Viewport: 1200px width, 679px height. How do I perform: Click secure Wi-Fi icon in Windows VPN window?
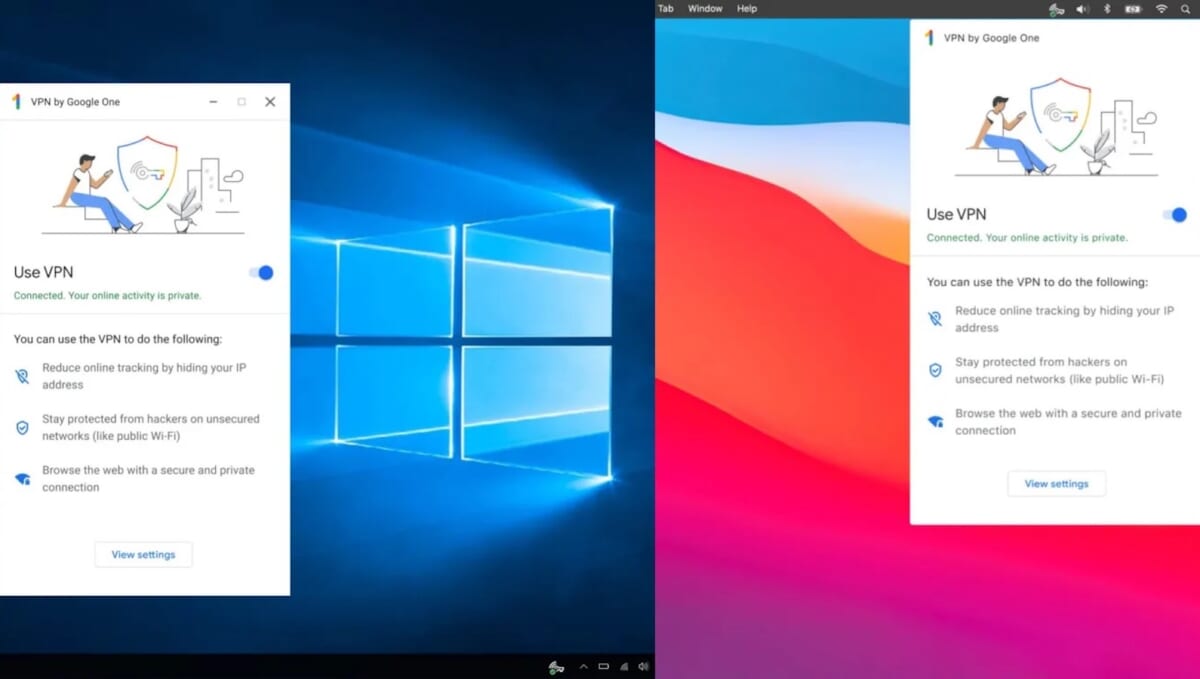click(x=22, y=479)
